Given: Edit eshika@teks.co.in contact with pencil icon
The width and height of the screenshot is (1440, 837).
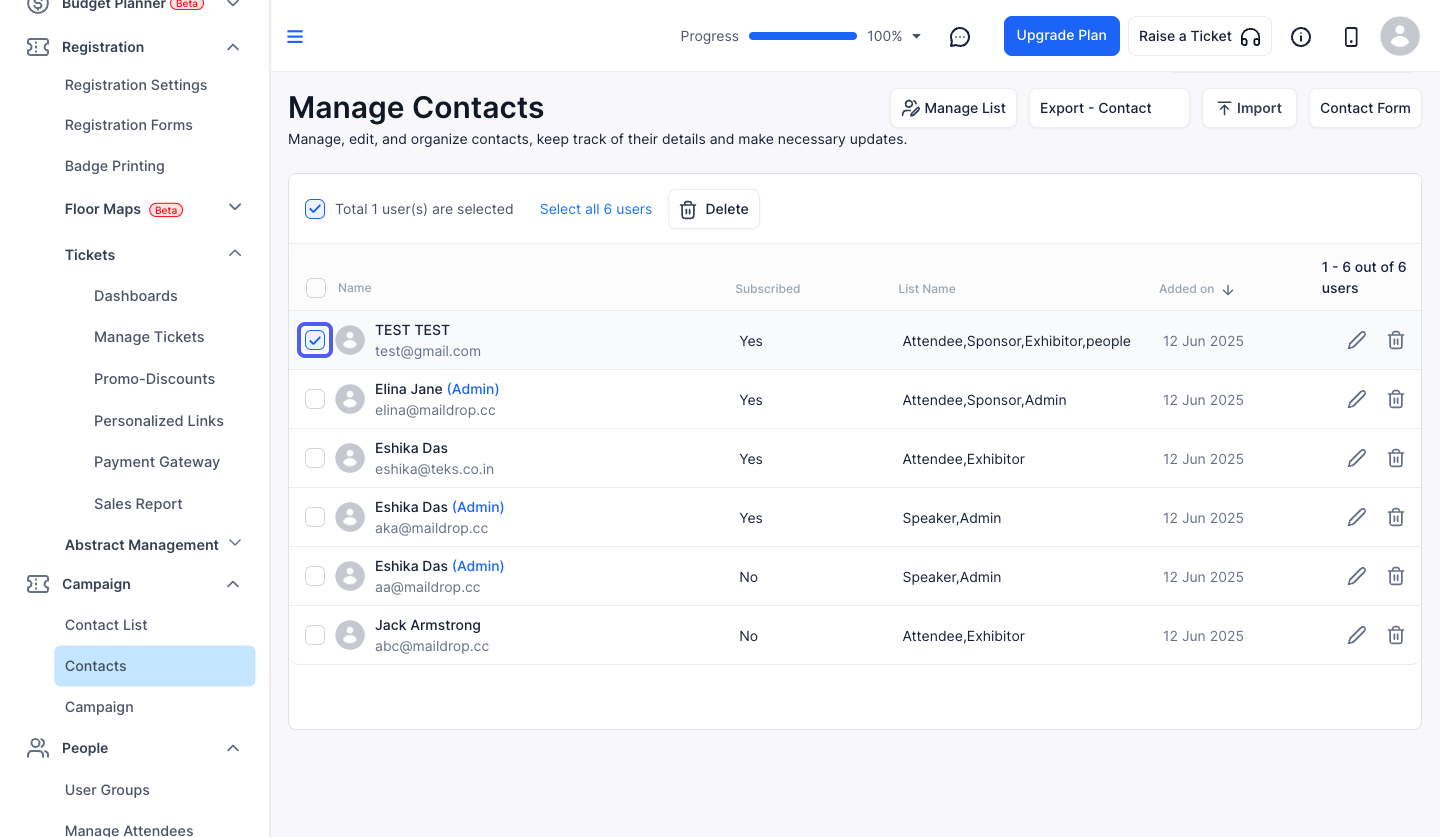Looking at the screenshot, I should pos(1357,459).
